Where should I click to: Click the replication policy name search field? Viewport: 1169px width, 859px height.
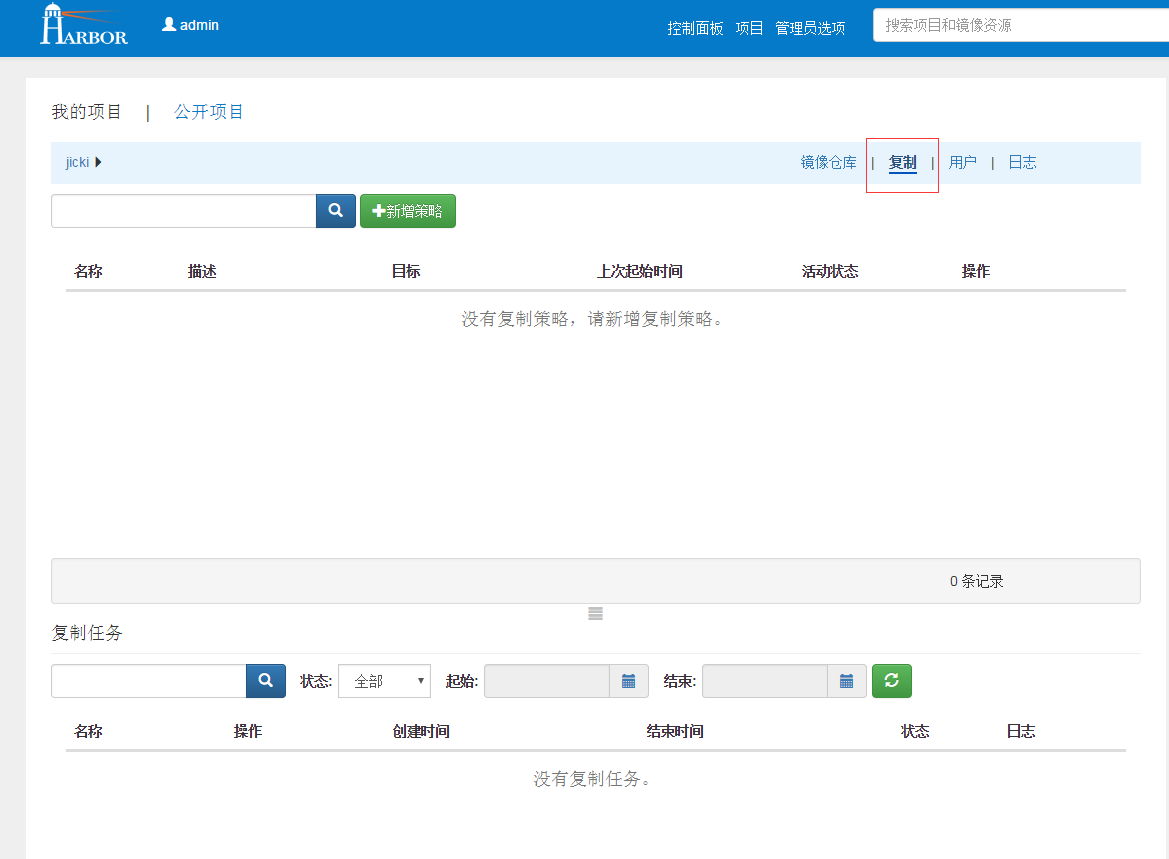[x=184, y=211]
